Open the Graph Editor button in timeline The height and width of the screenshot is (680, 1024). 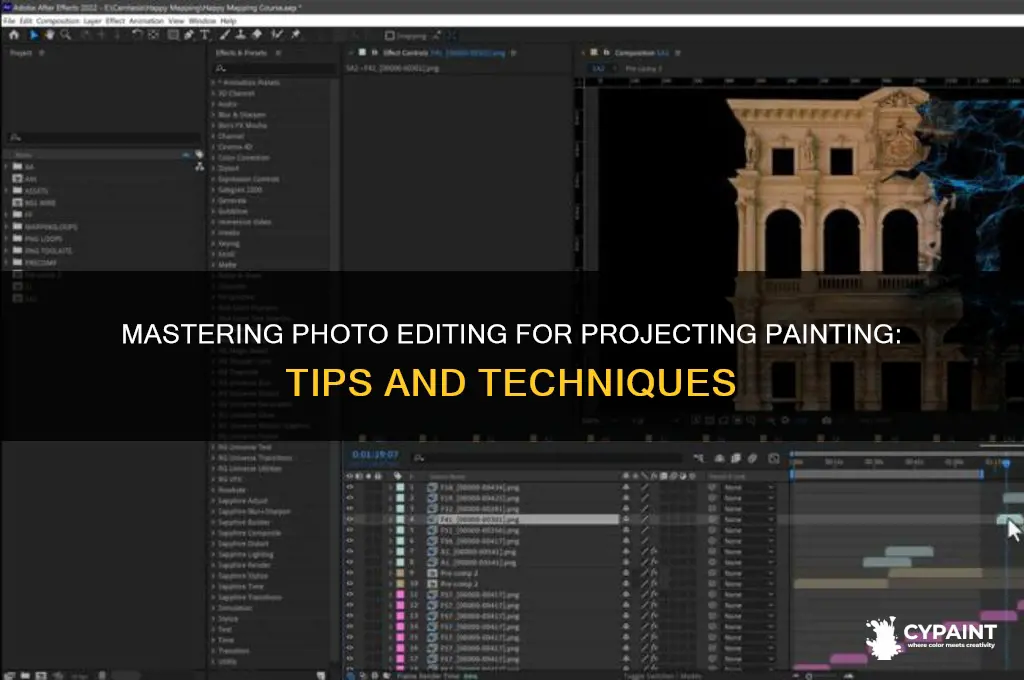click(773, 459)
